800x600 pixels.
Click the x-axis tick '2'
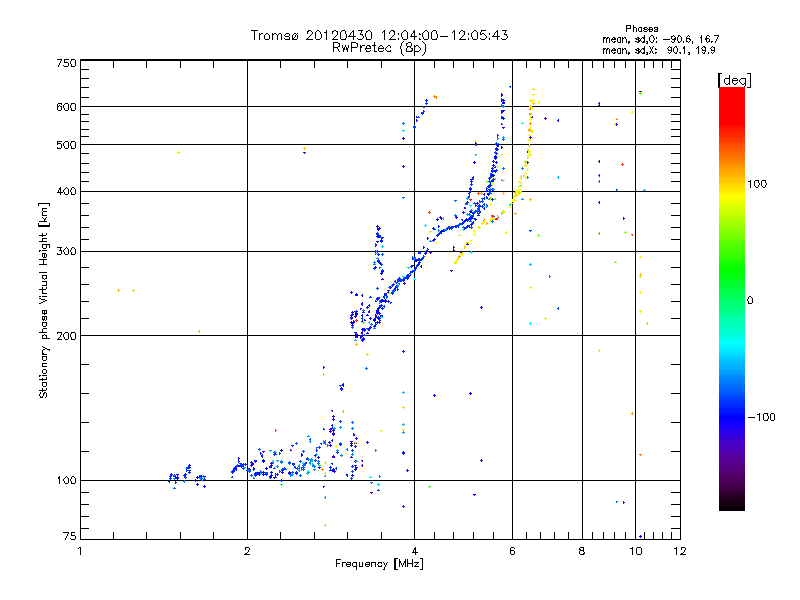pos(247,551)
